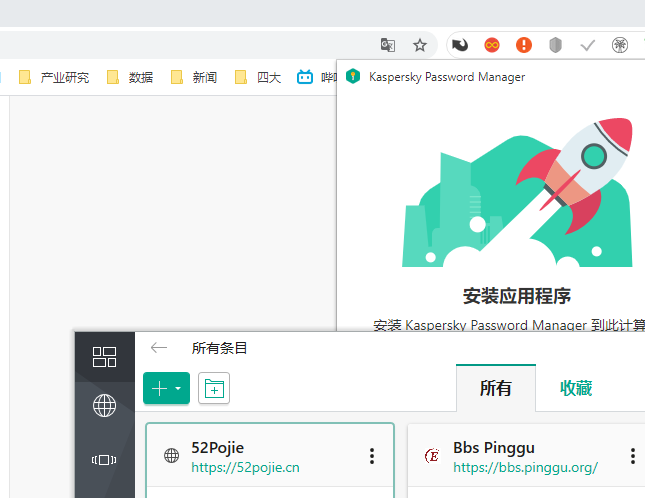
Task: Open the 52Pojie entry options menu
Action: [x=372, y=456]
